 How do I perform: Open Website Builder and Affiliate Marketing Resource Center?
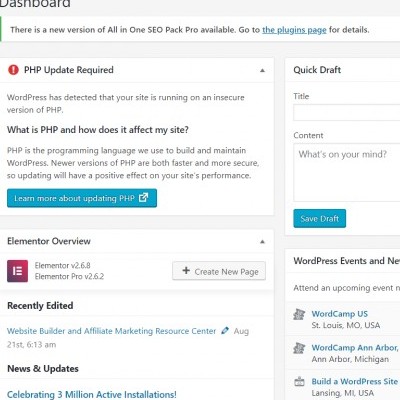[112, 331]
